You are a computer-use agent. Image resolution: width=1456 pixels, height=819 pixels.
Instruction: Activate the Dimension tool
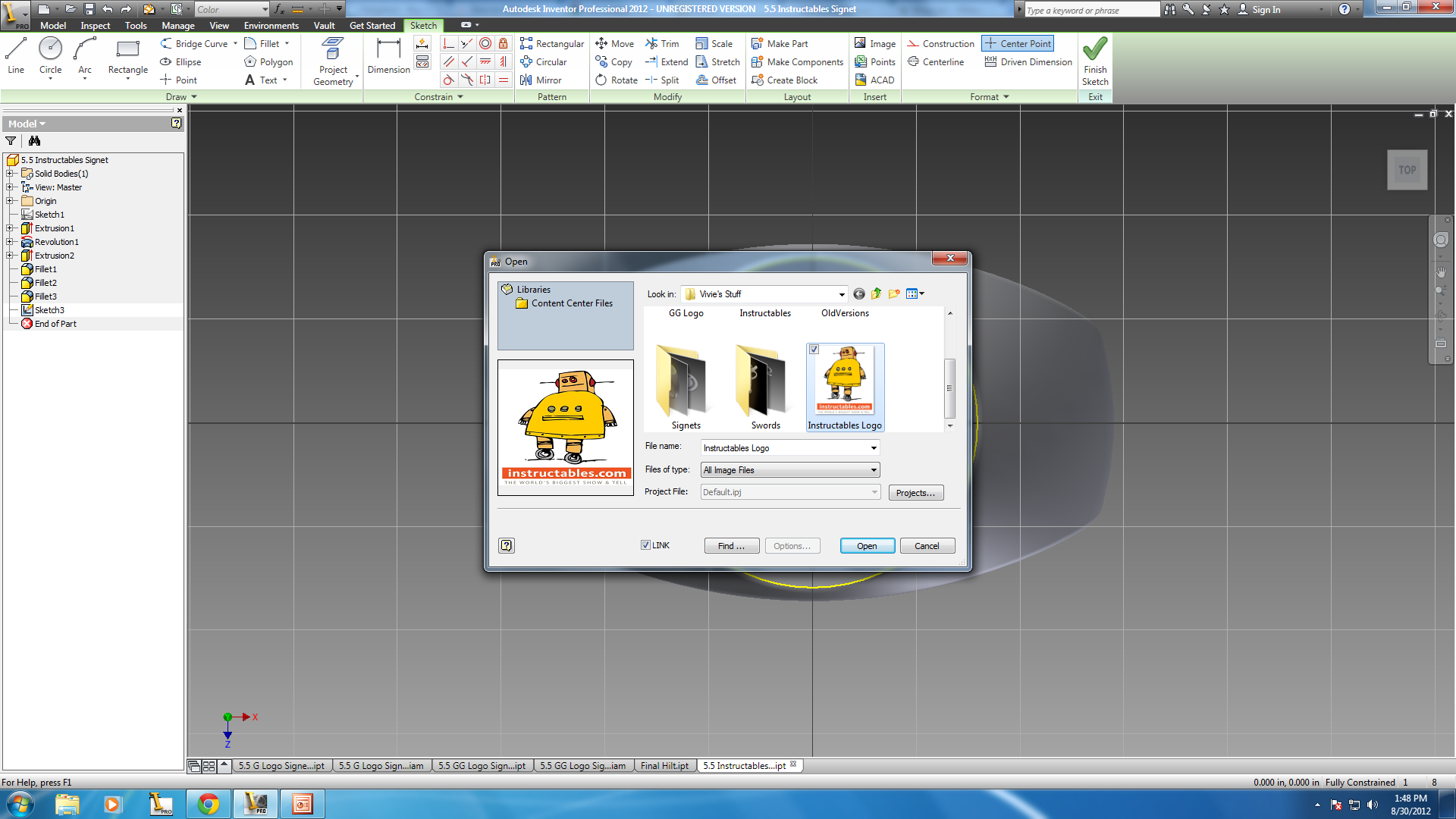click(388, 57)
